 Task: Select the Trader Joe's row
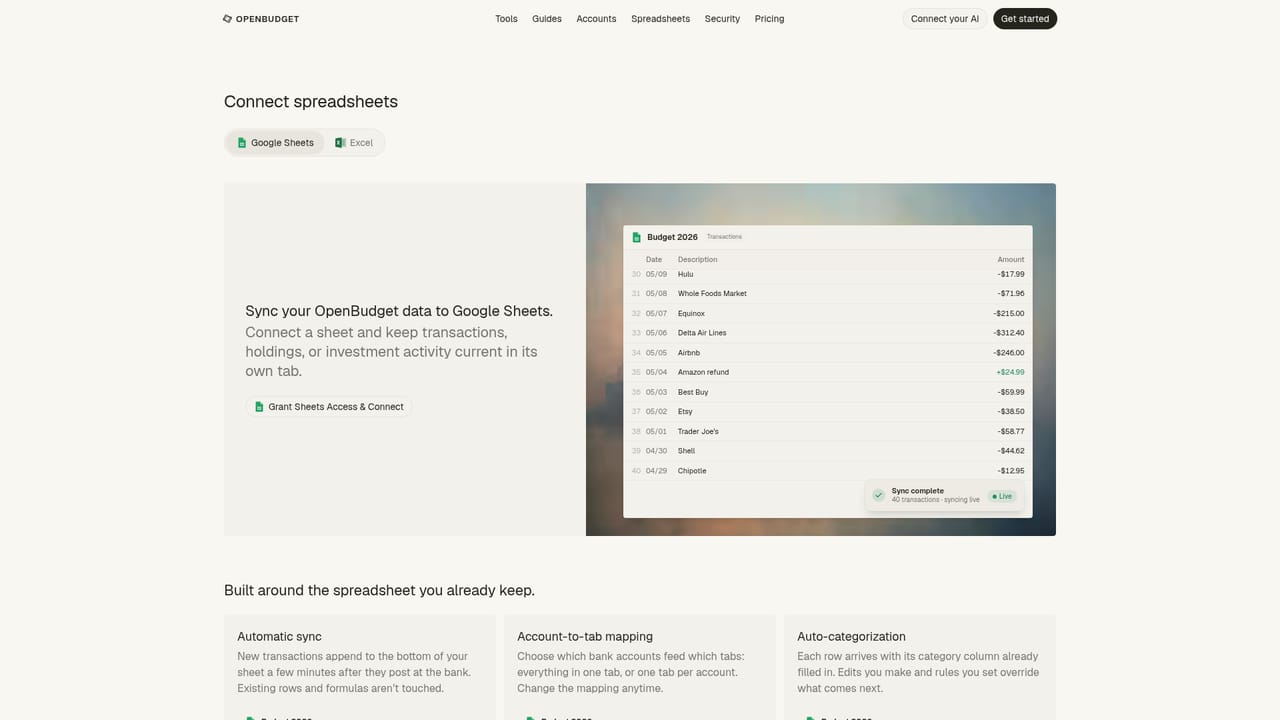[x=828, y=431]
